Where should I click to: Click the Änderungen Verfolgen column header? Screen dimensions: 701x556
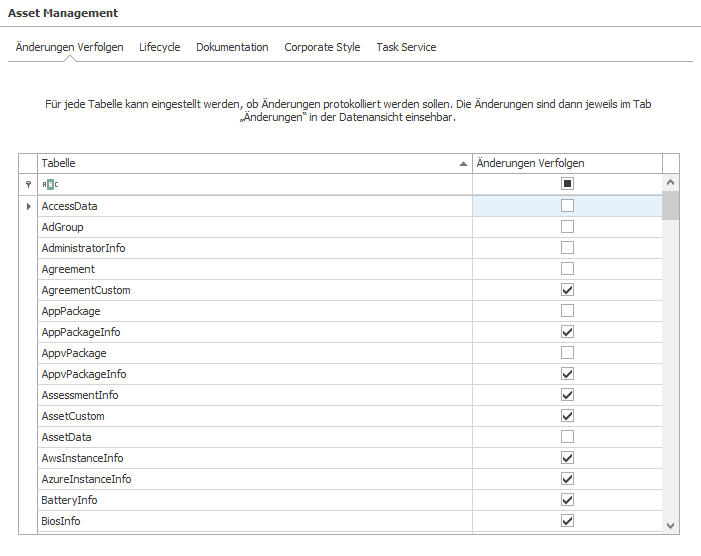pos(567,163)
